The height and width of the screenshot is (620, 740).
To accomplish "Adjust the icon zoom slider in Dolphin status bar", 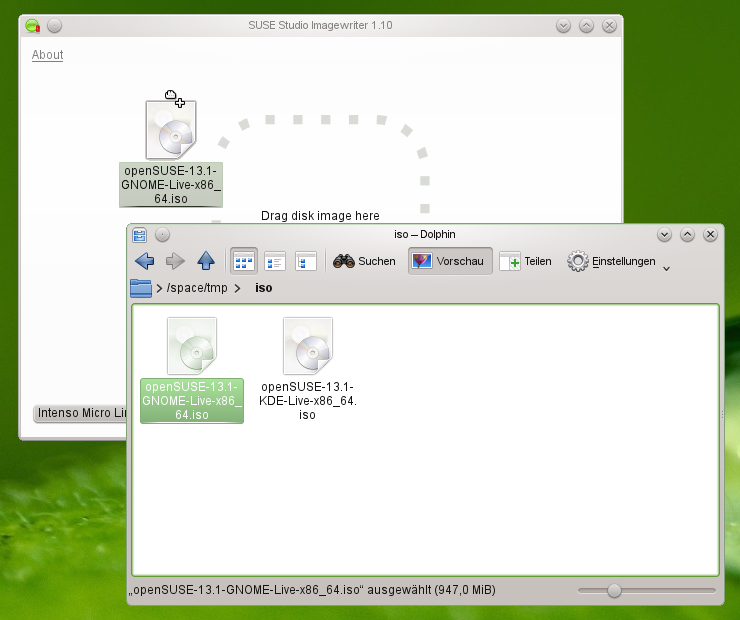I will (614, 590).
